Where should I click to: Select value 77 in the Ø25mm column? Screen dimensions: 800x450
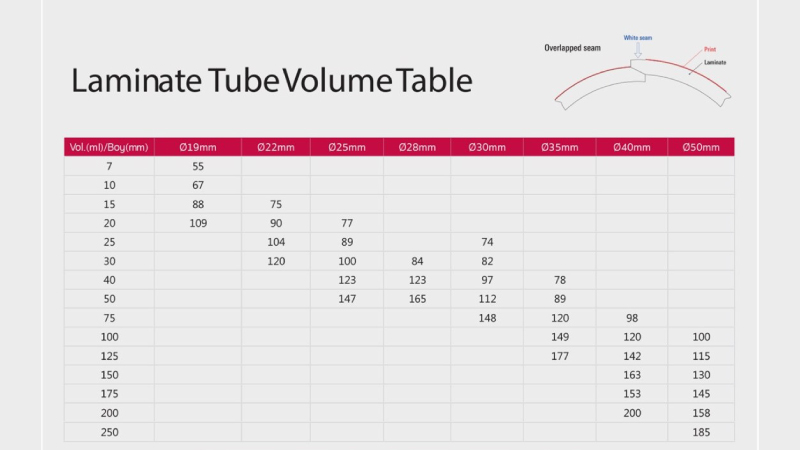pos(347,223)
